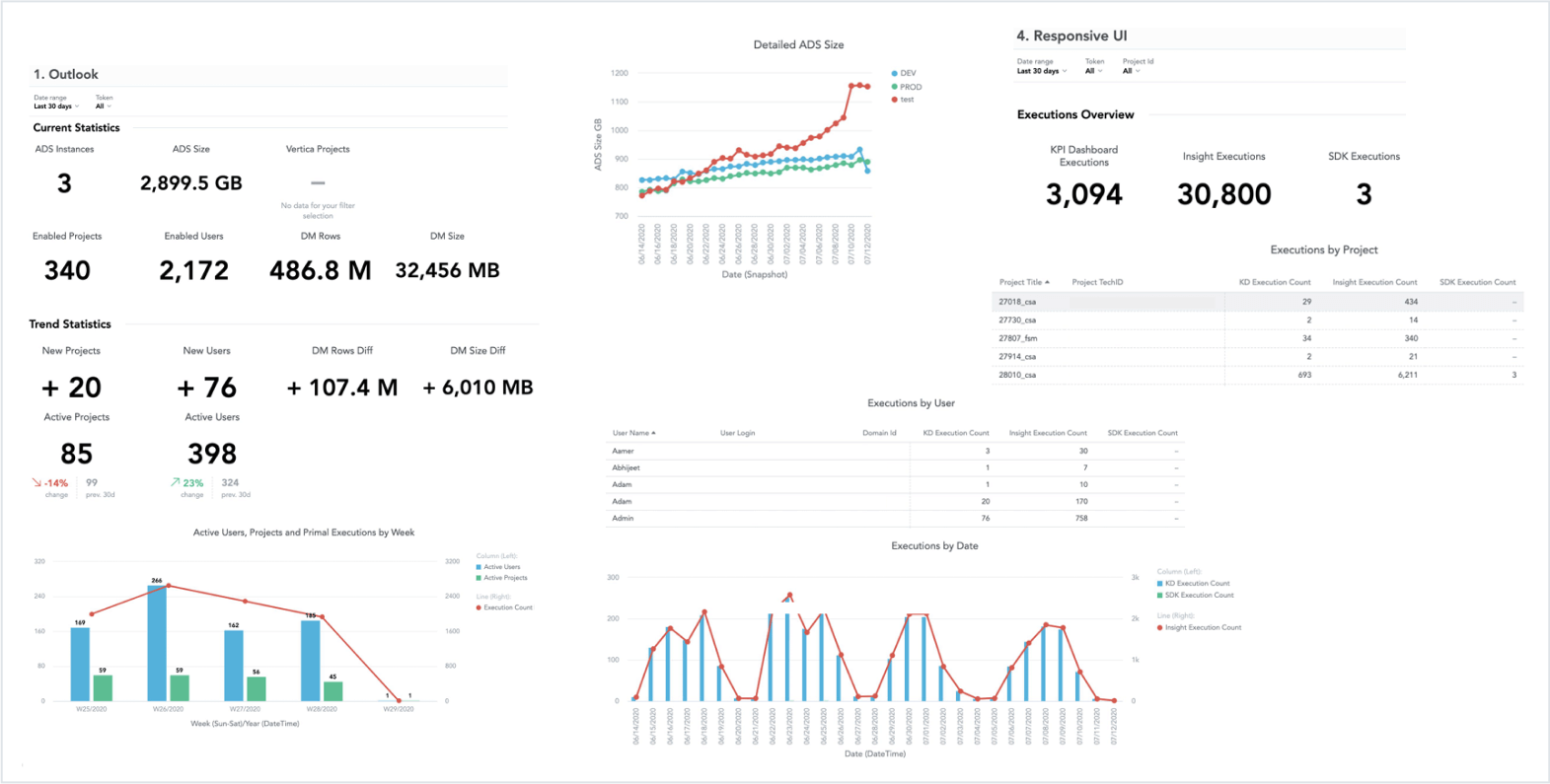Open the Project Id filter dropdown
The image size is (1550, 784).
point(1131,71)
